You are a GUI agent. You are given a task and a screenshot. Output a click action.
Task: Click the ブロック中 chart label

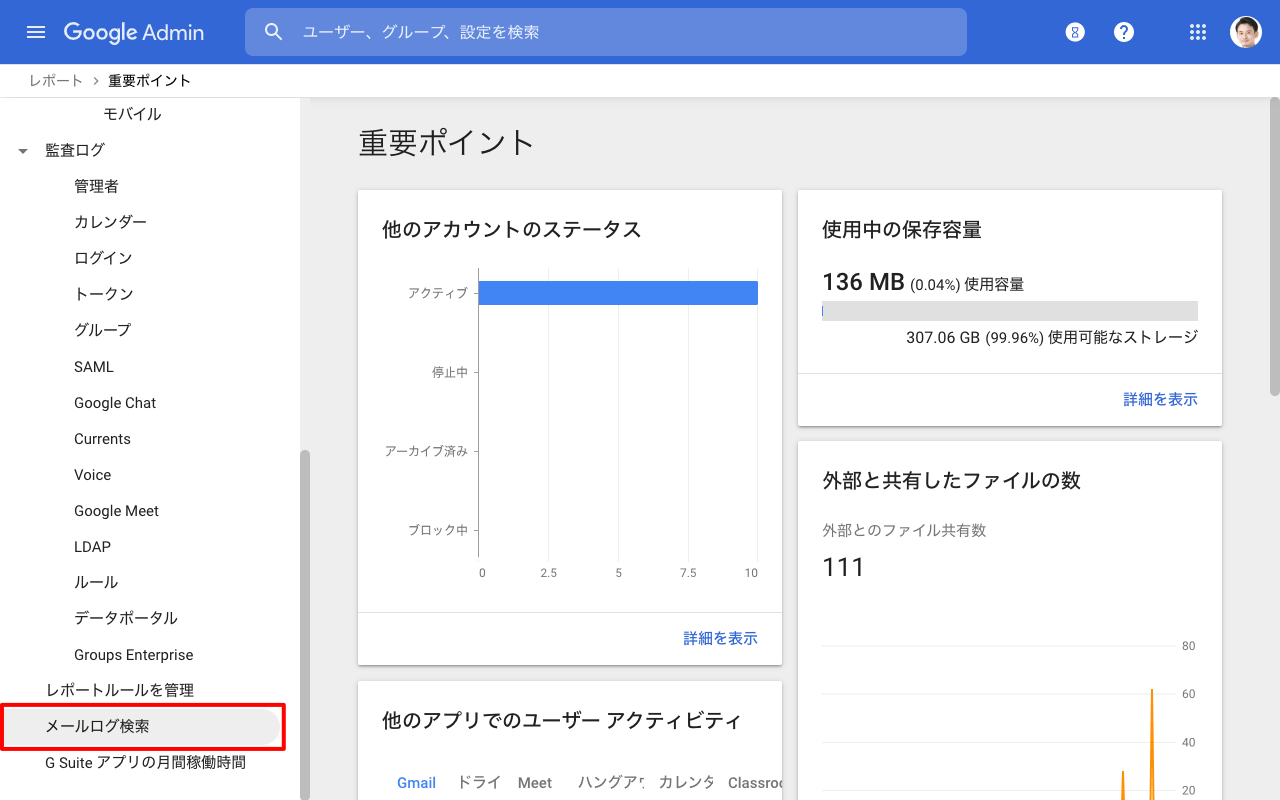(x=438, y=530)
